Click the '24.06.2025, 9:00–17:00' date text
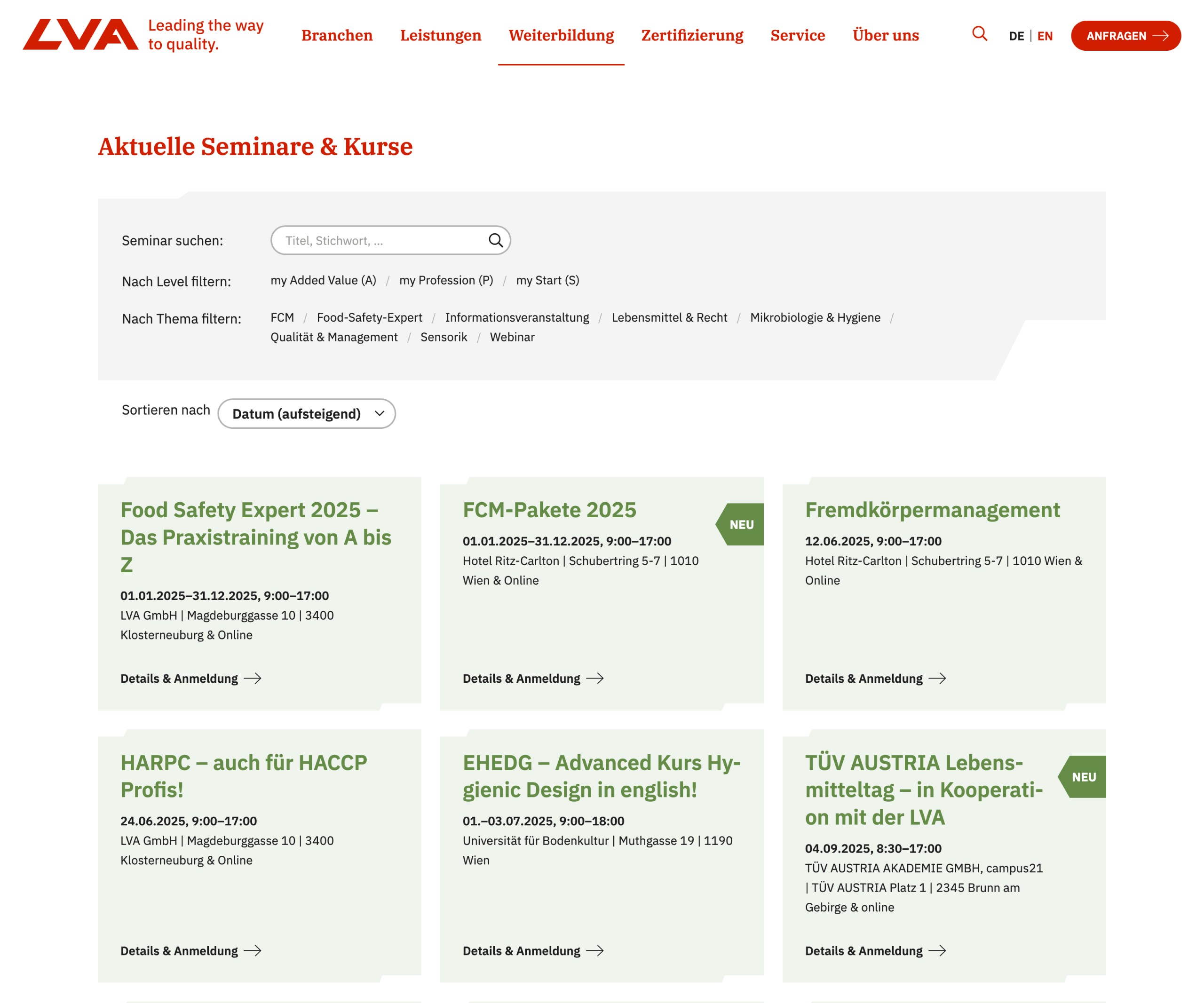The image size is (1204, 1003). 189,821
